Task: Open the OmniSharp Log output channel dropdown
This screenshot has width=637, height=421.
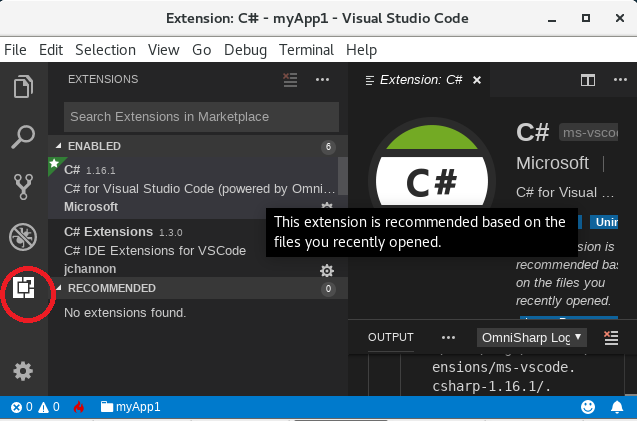Action: [x=532, y=338]
